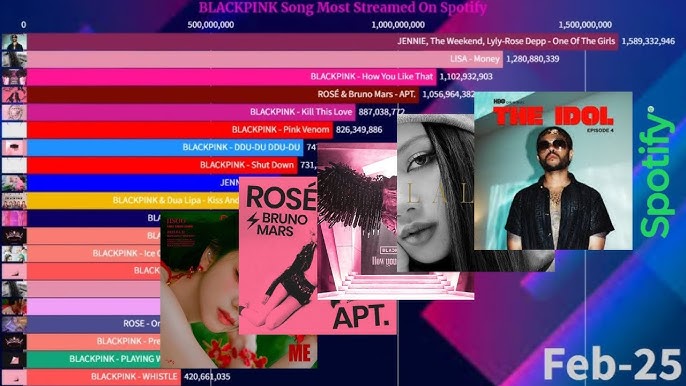Image resolution: width=686 pixels, height=386 pixels.
Task: Select BLACKPINK - Ice C bar label
Action: click(x=126, y=253)
